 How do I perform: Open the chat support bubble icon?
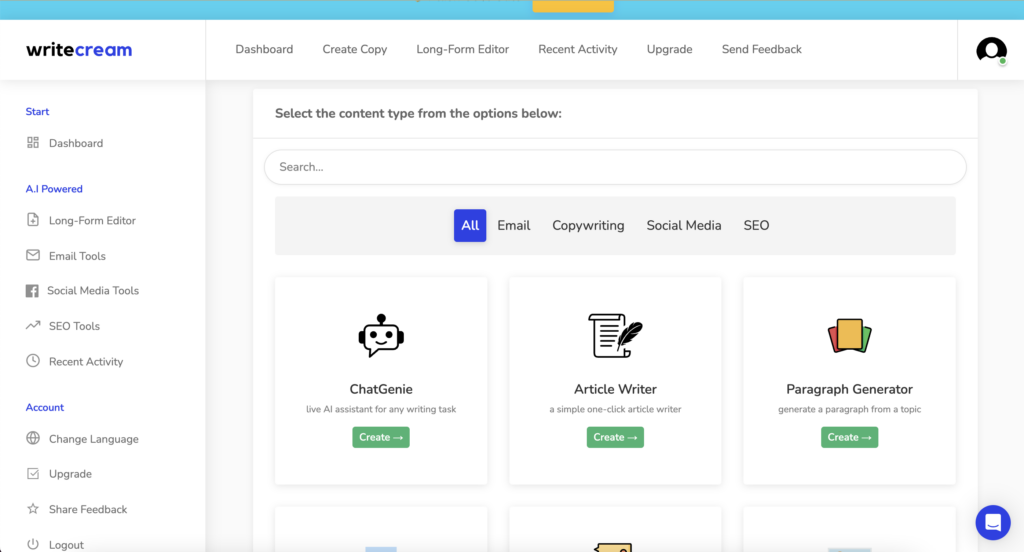click(993, 522)
